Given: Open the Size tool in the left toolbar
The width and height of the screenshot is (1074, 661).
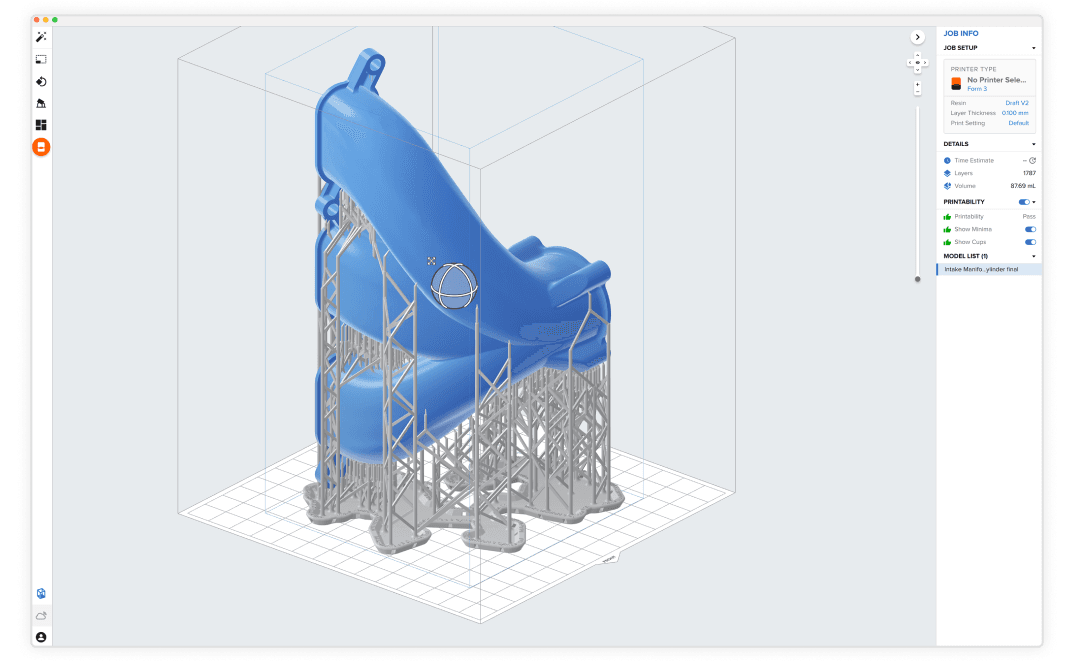Looking at the screenshot, I should tap(41, 59).
